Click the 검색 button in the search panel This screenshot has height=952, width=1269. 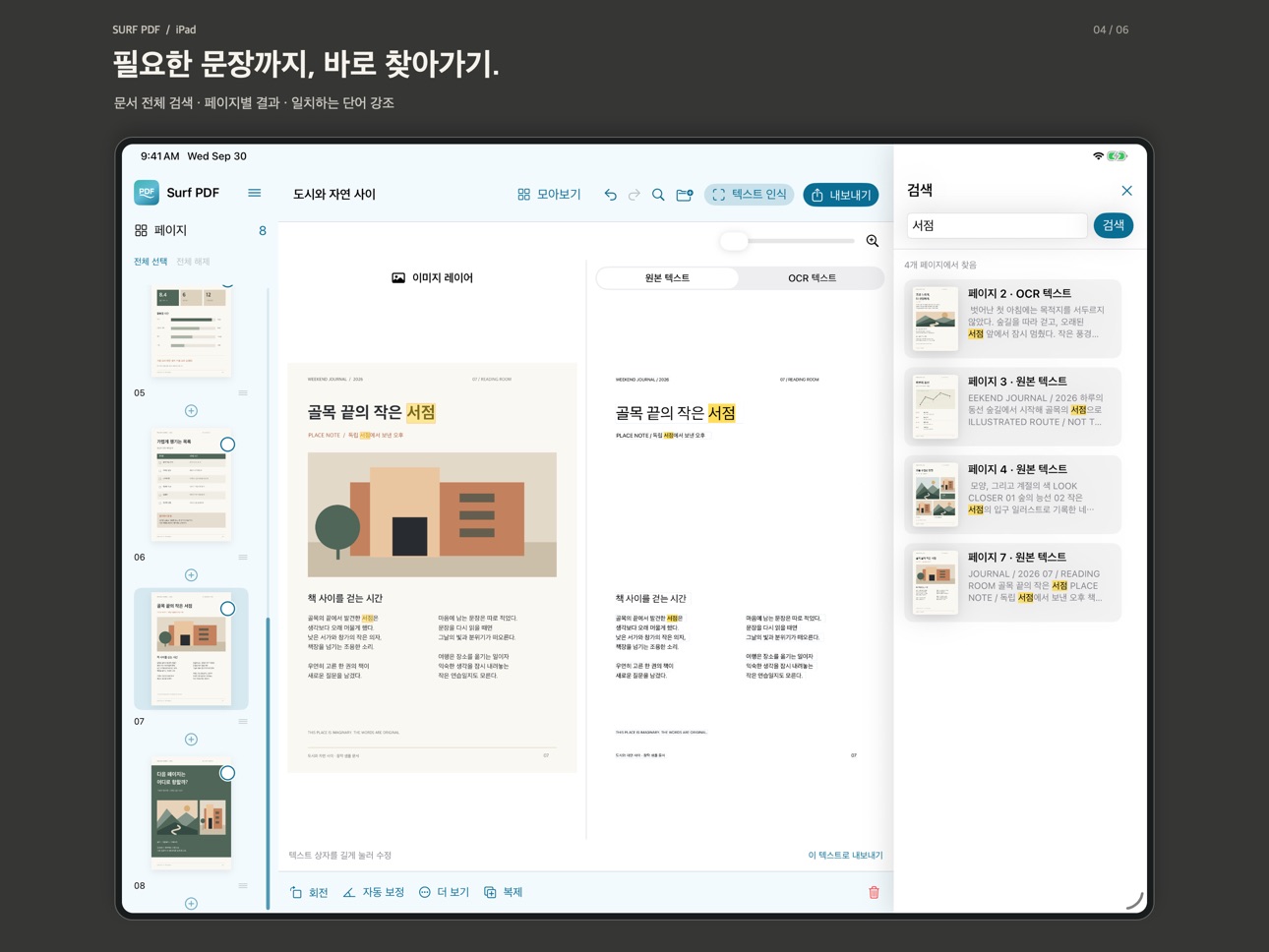pyautogui.click(x=1114, y=225)
